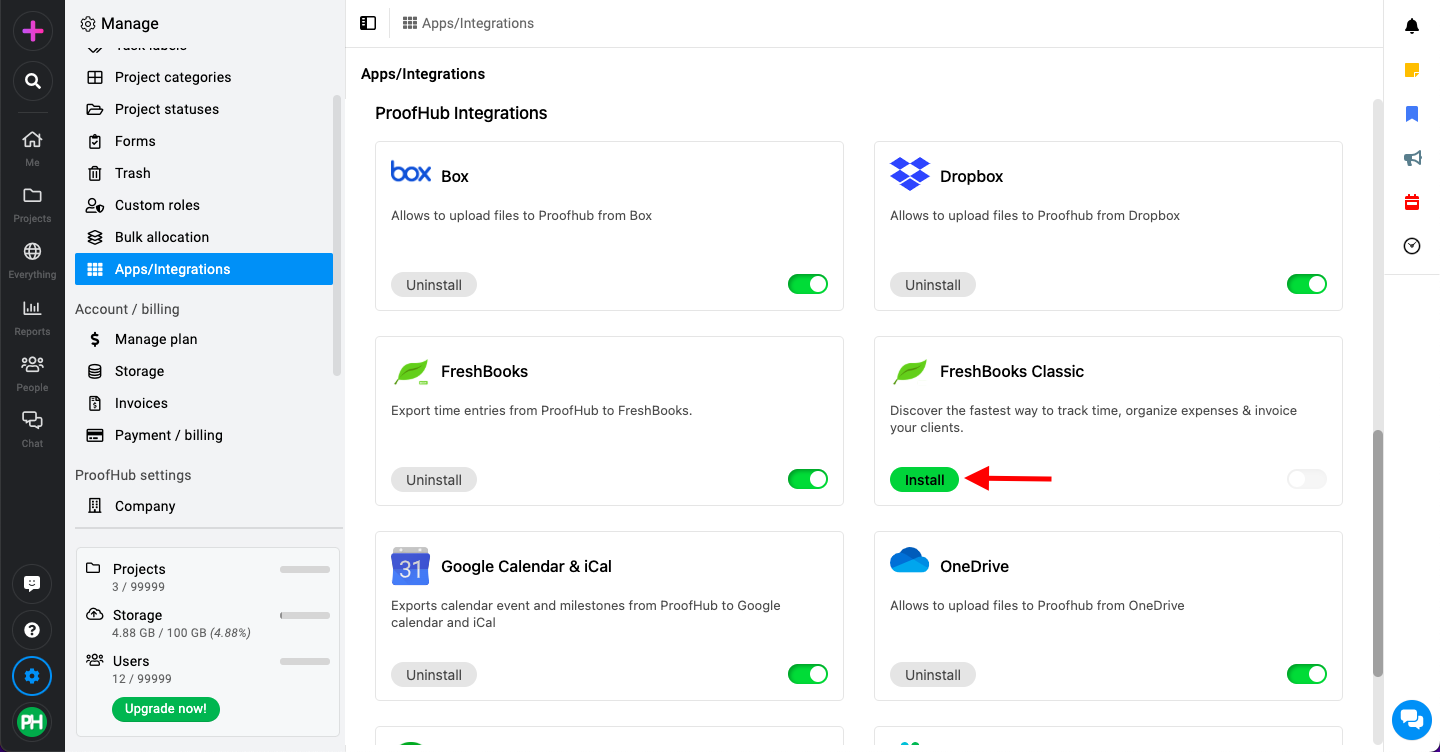Open notifications bell icon

tap(1412, 26)
